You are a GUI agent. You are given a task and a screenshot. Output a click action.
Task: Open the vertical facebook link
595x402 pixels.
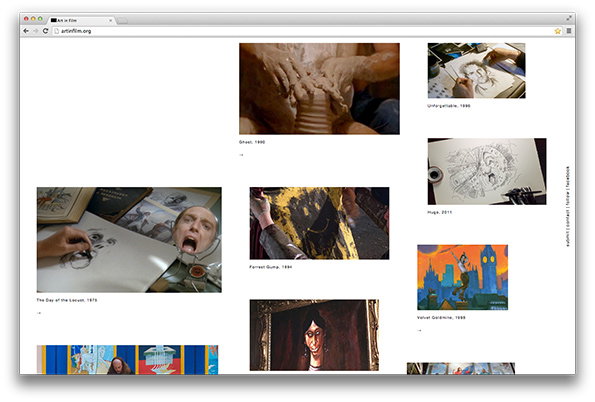[568, 177]
